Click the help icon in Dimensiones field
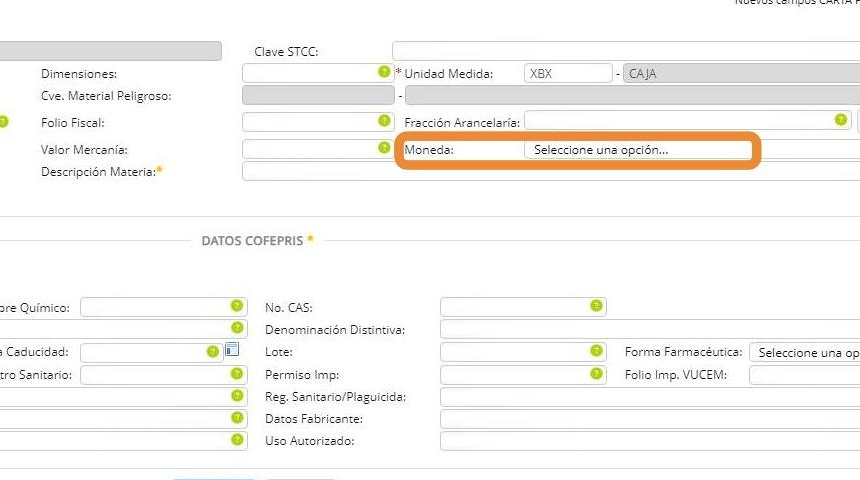The width and height of the screenshot is (860, 480). (x=384, y=73)
